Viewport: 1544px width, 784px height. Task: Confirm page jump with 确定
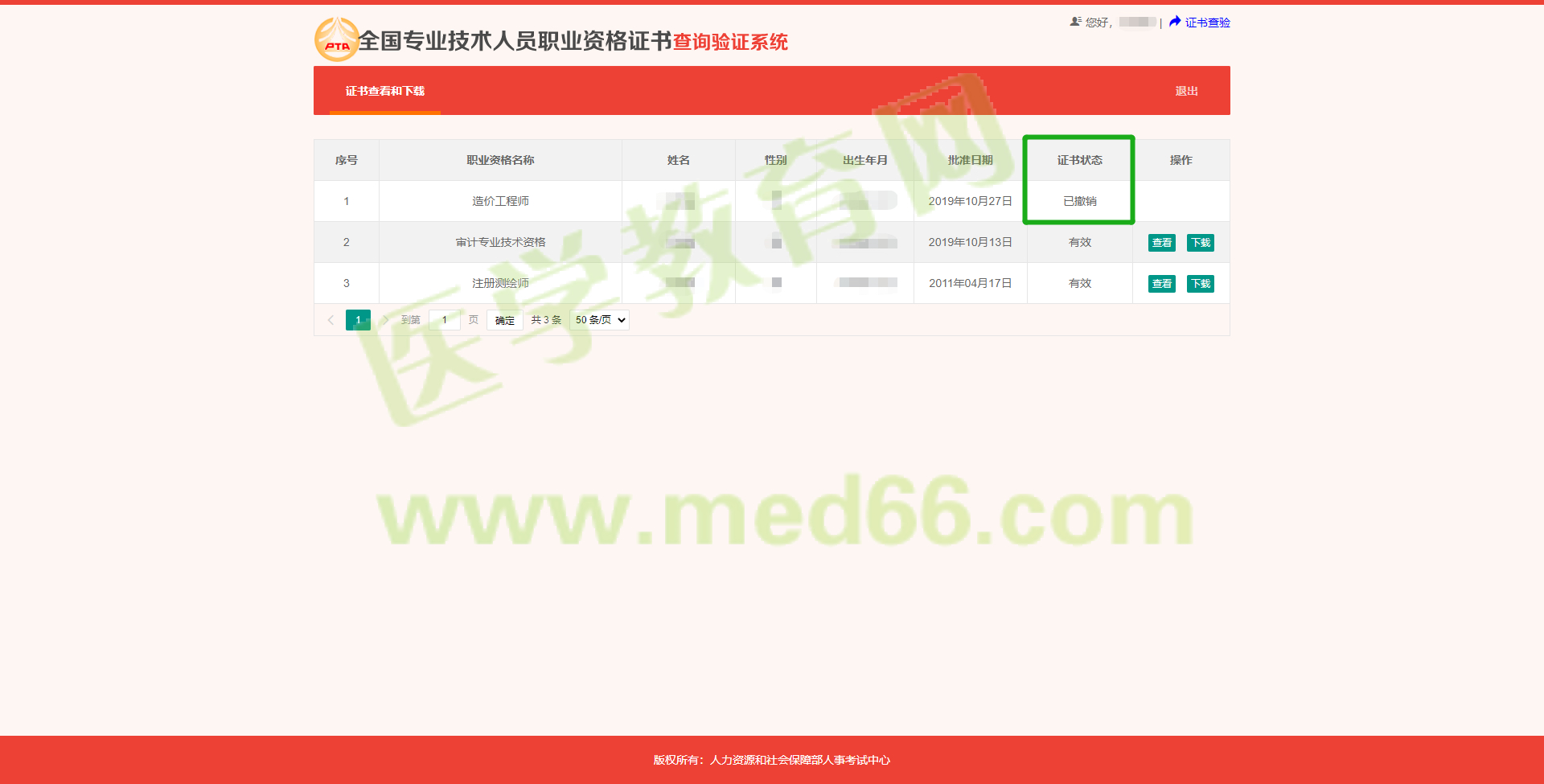(504, 320)
